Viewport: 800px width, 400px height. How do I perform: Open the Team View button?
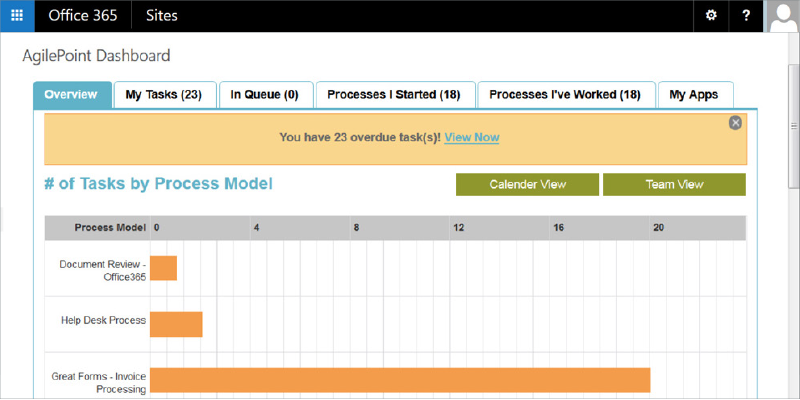point(674,185)
